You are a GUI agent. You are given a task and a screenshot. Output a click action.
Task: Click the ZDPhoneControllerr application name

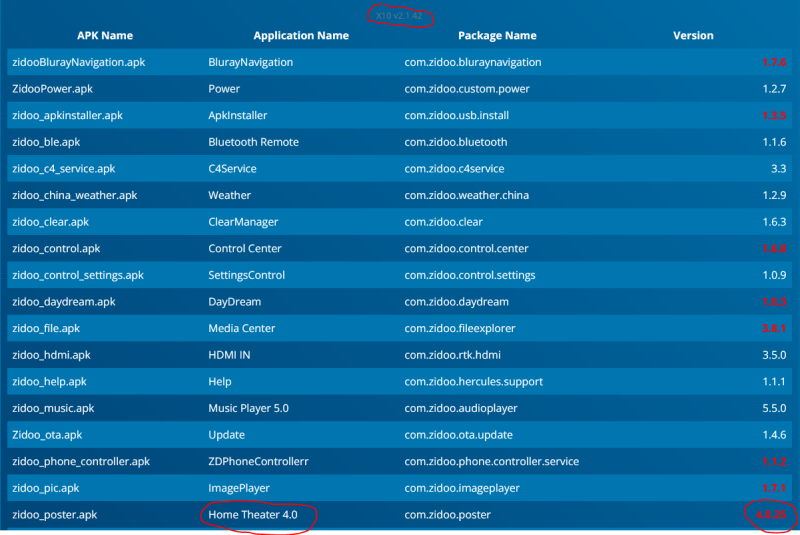pos(258,462)
